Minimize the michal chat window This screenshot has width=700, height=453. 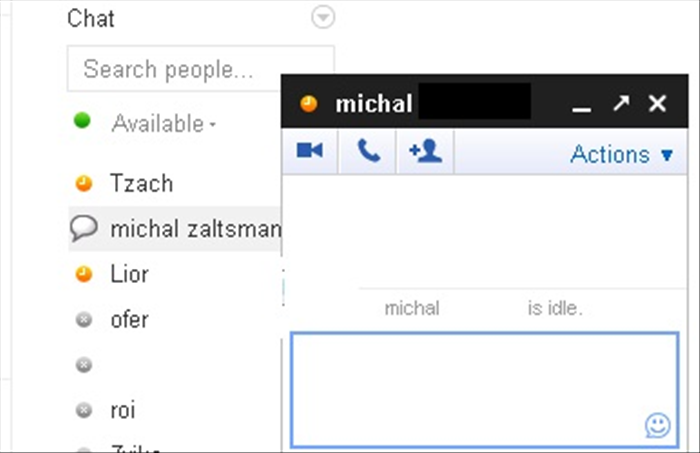point(581,108)
